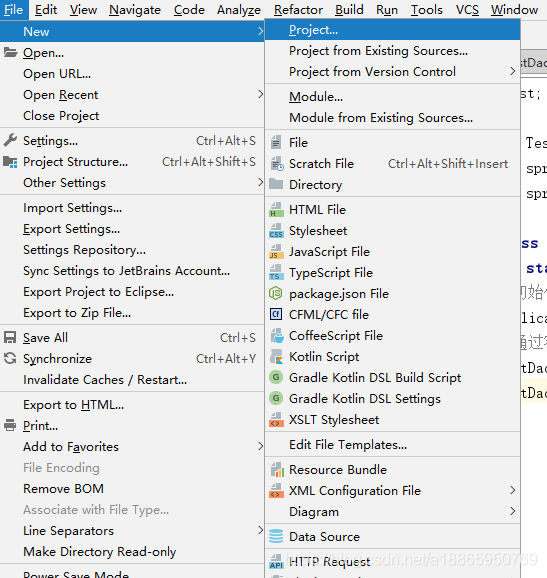Open Settings Repository...
The image size is (547, 578).
(x=132, y=250)
